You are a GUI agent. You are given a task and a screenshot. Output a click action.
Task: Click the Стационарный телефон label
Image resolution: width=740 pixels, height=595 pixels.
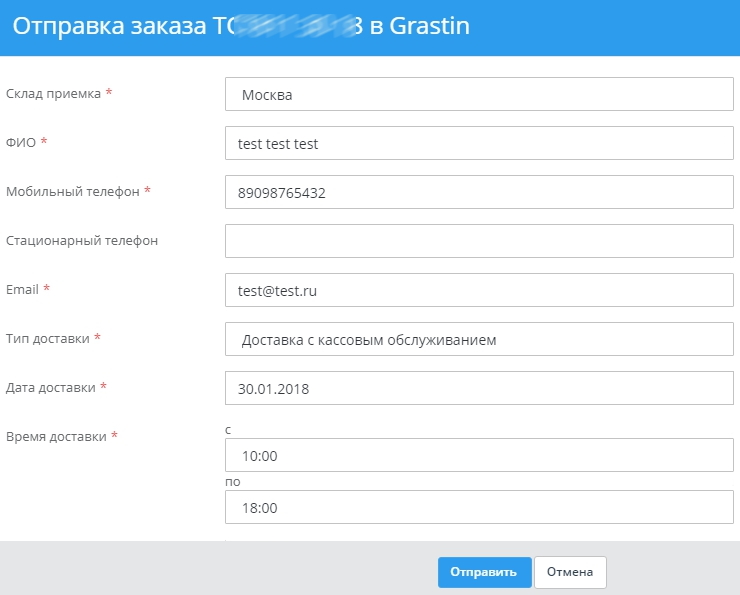tap(82, 240)
